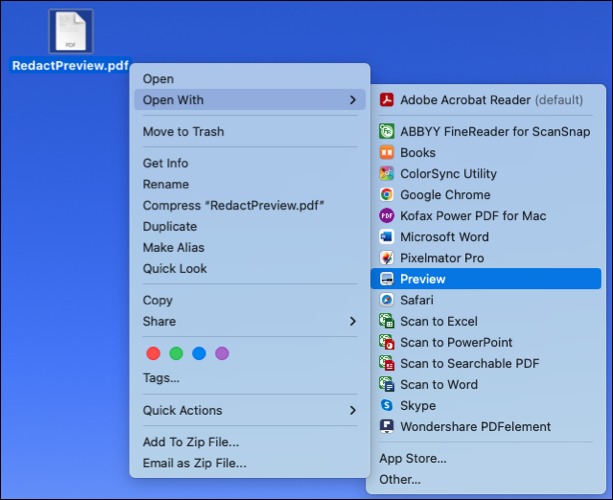Click the Books app icon

point(387,152)
